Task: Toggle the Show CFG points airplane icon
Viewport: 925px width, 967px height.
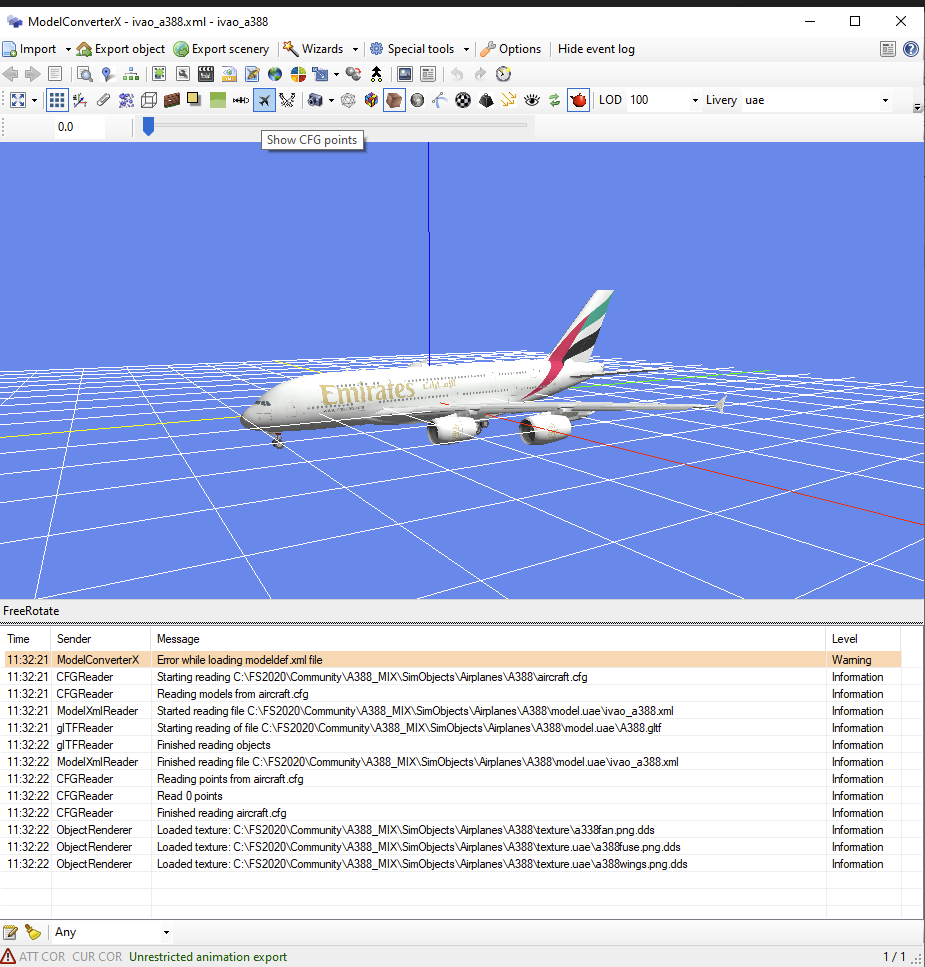Action: point(264,100)
